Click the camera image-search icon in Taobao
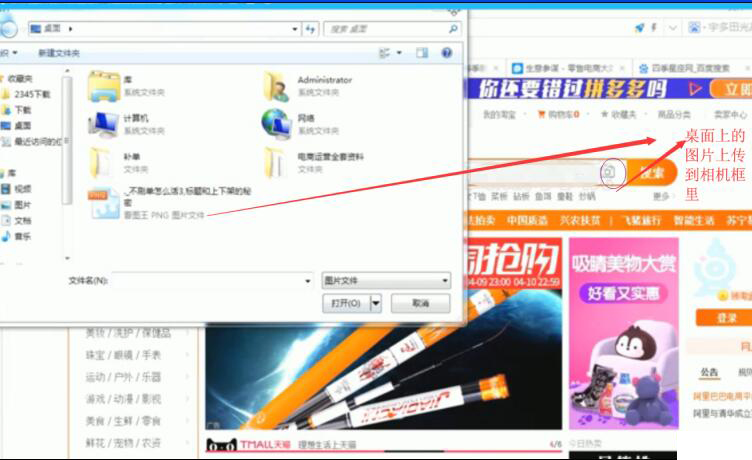The image size is (752, 460). pos(609,172)
